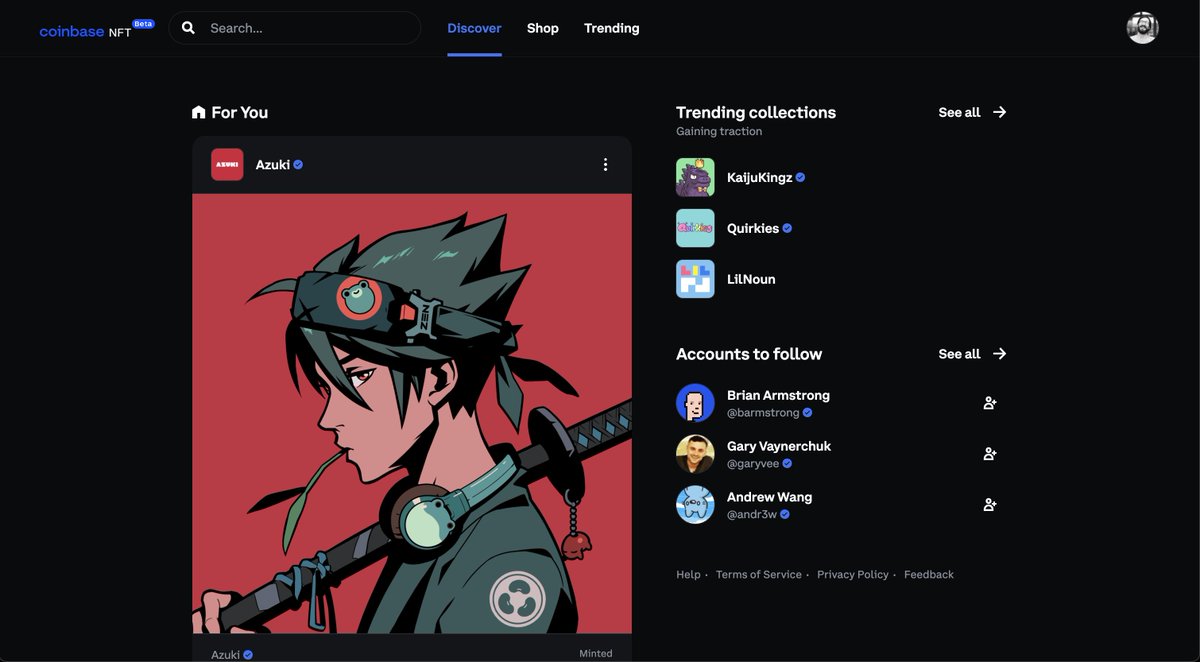Open the Azuki collection avatar

227,164
